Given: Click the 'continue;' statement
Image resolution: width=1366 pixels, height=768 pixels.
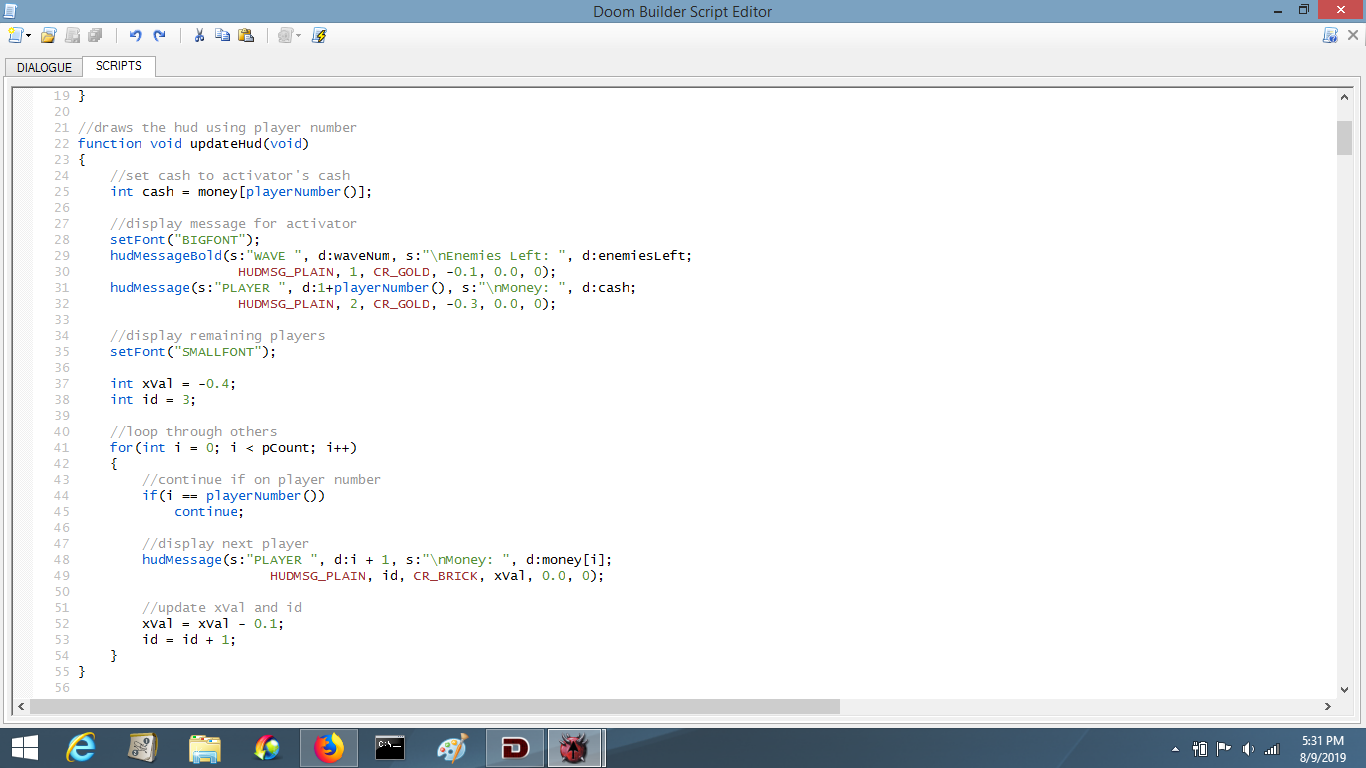Looking at the screenshot, I should pos(209,511).
